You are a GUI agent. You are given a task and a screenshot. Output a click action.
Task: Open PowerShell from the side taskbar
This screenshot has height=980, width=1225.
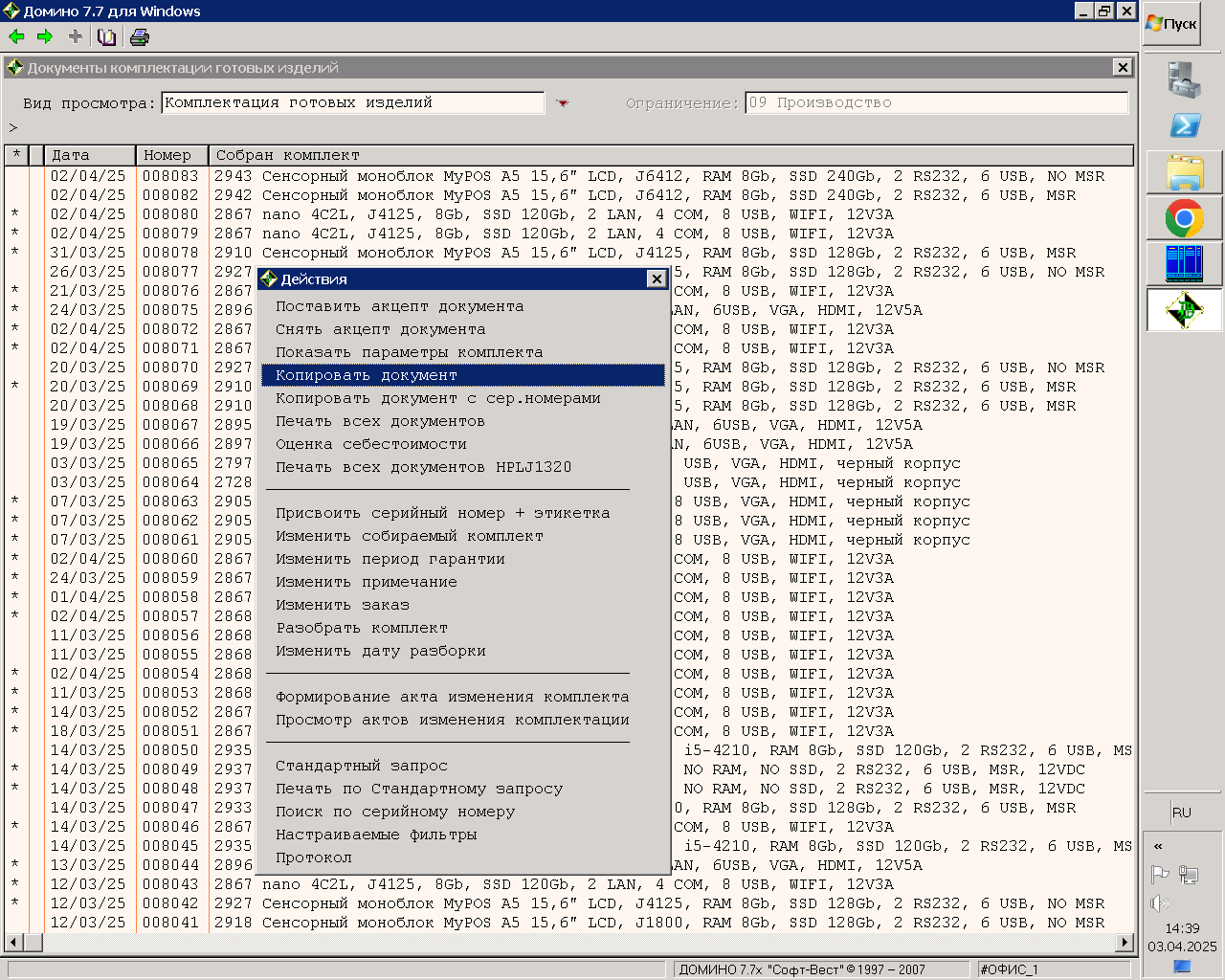(1185, 125)
